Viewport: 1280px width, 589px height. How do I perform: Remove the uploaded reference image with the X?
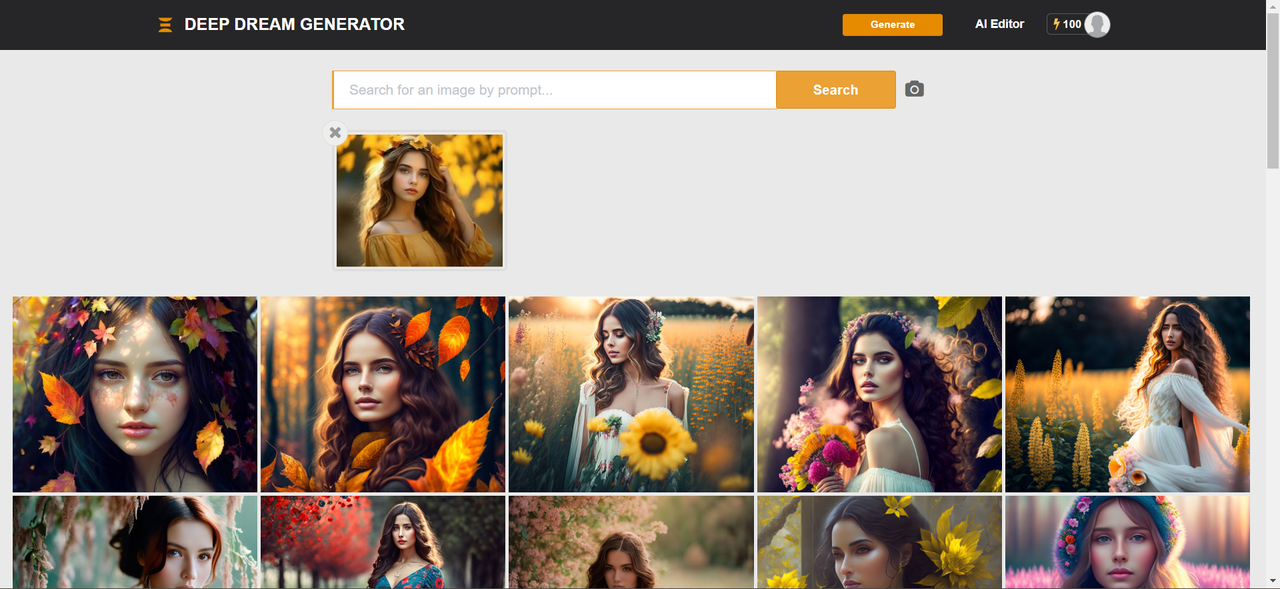click(335, 132)
